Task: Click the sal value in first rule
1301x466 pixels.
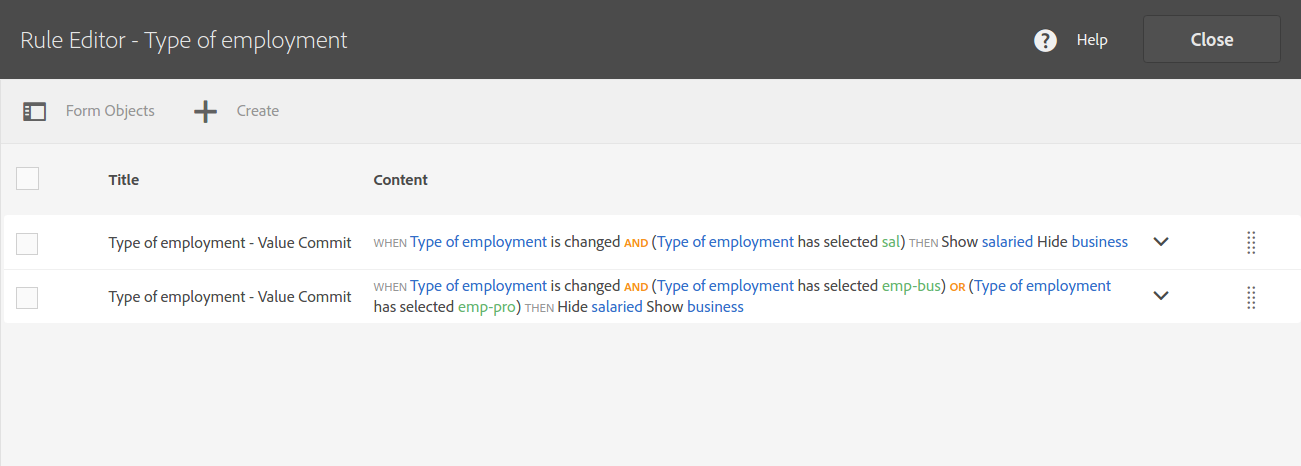Action: [889, 242]
